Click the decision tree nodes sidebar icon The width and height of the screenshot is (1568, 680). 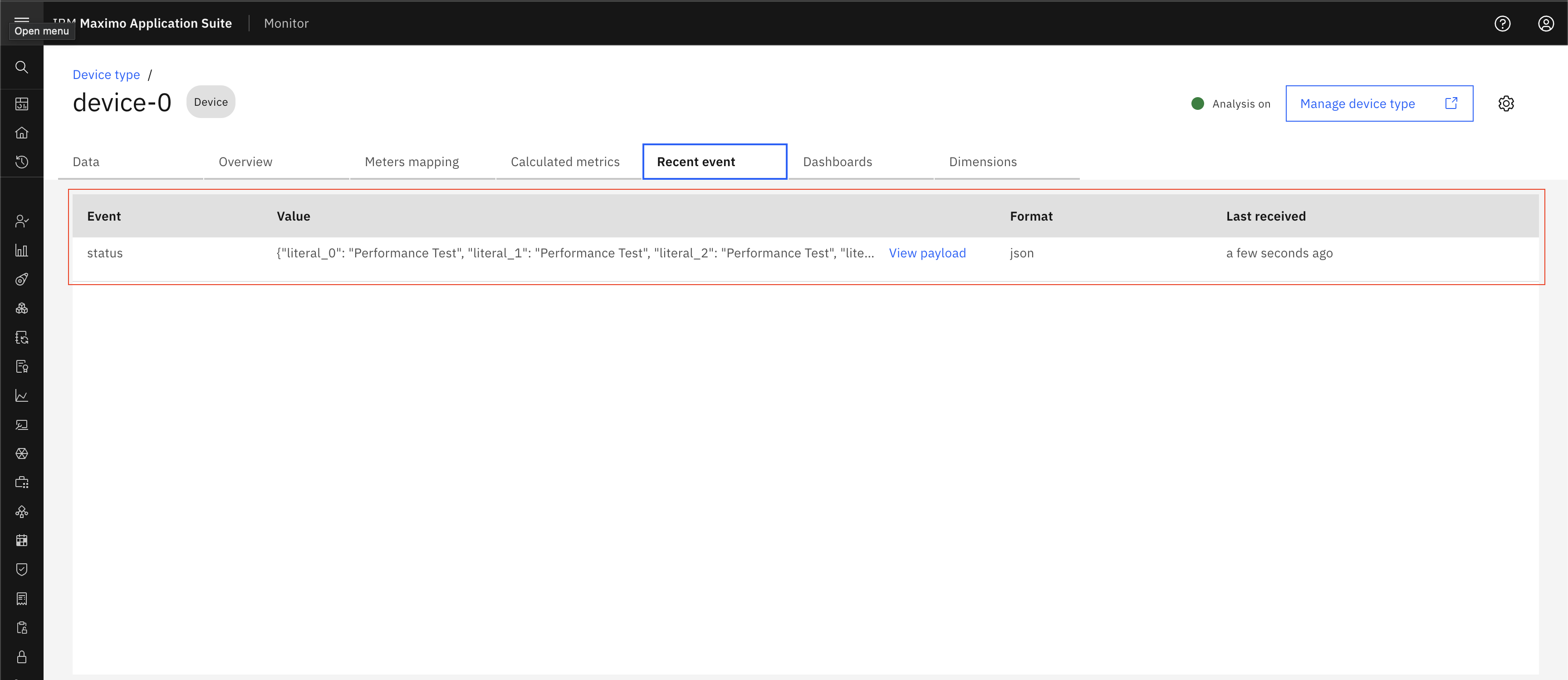point(22,512)
